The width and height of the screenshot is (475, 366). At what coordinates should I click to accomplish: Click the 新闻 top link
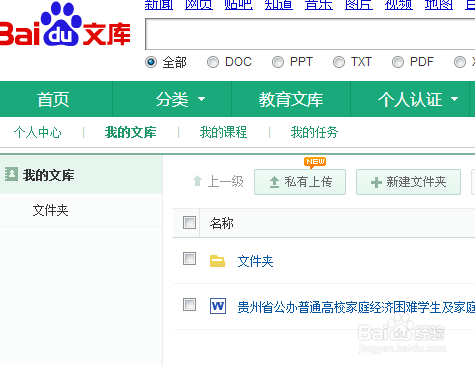159,5
